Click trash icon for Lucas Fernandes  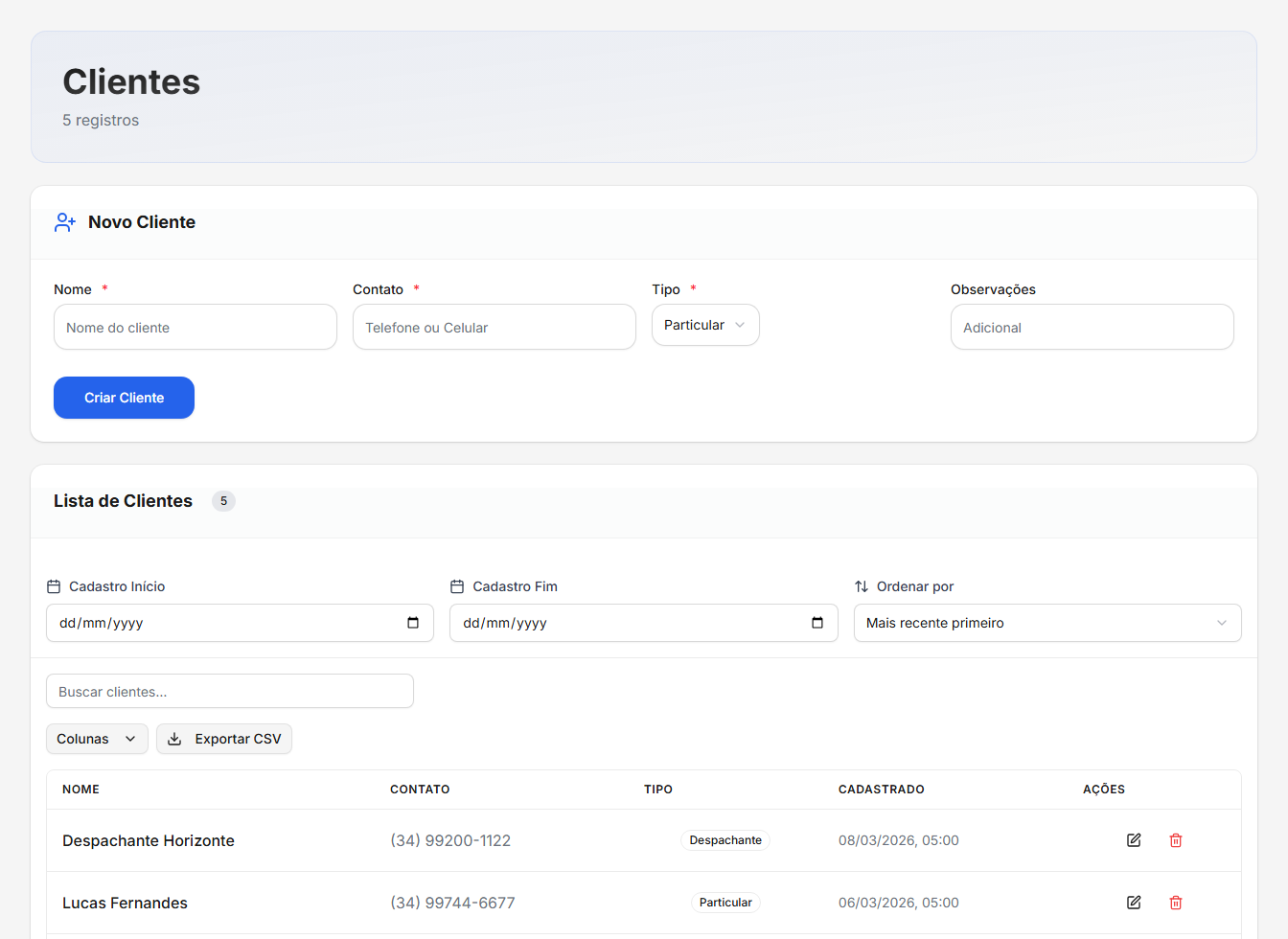tap(1176, 903)
